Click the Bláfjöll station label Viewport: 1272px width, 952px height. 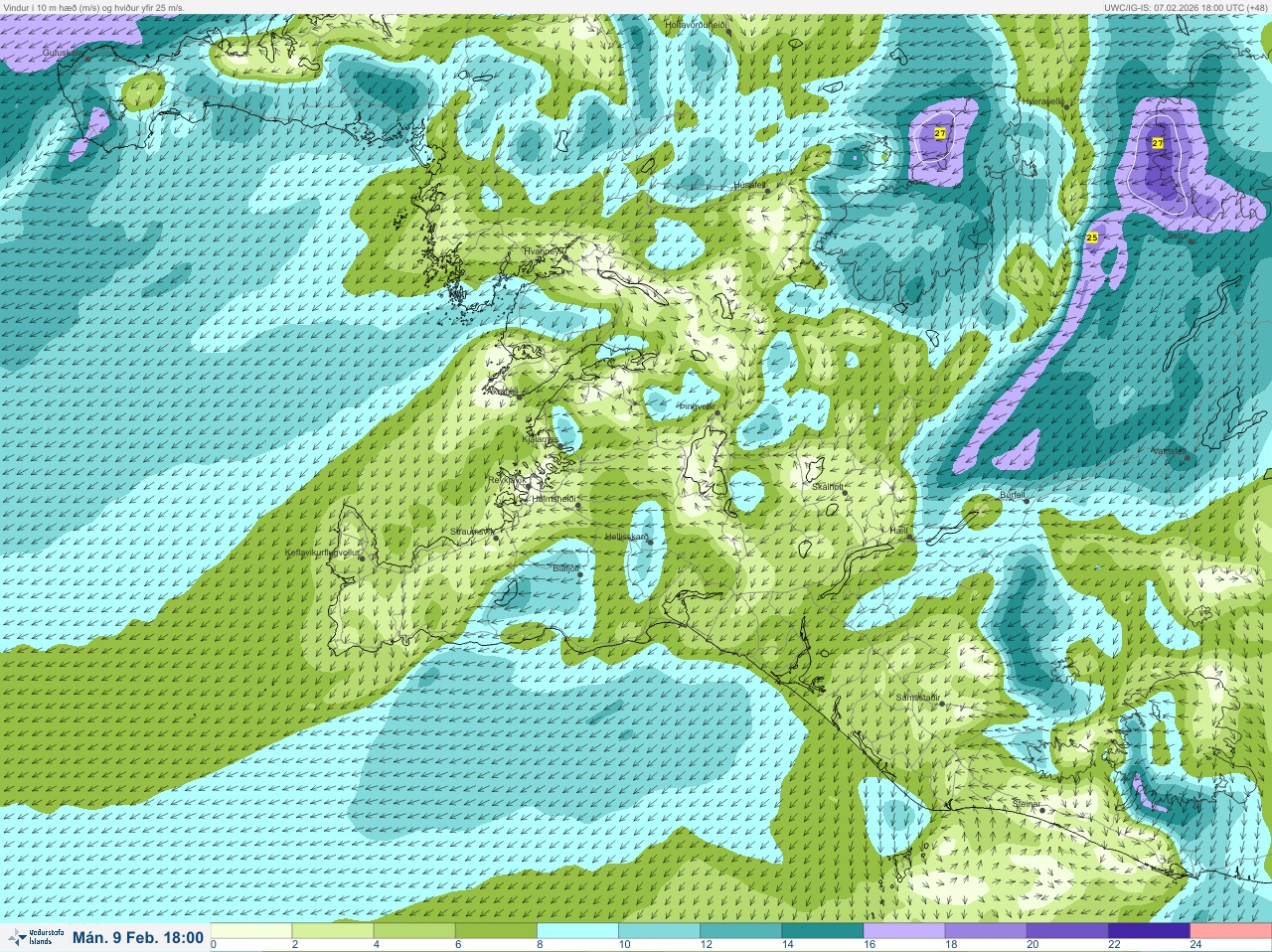tap(565, 568)
